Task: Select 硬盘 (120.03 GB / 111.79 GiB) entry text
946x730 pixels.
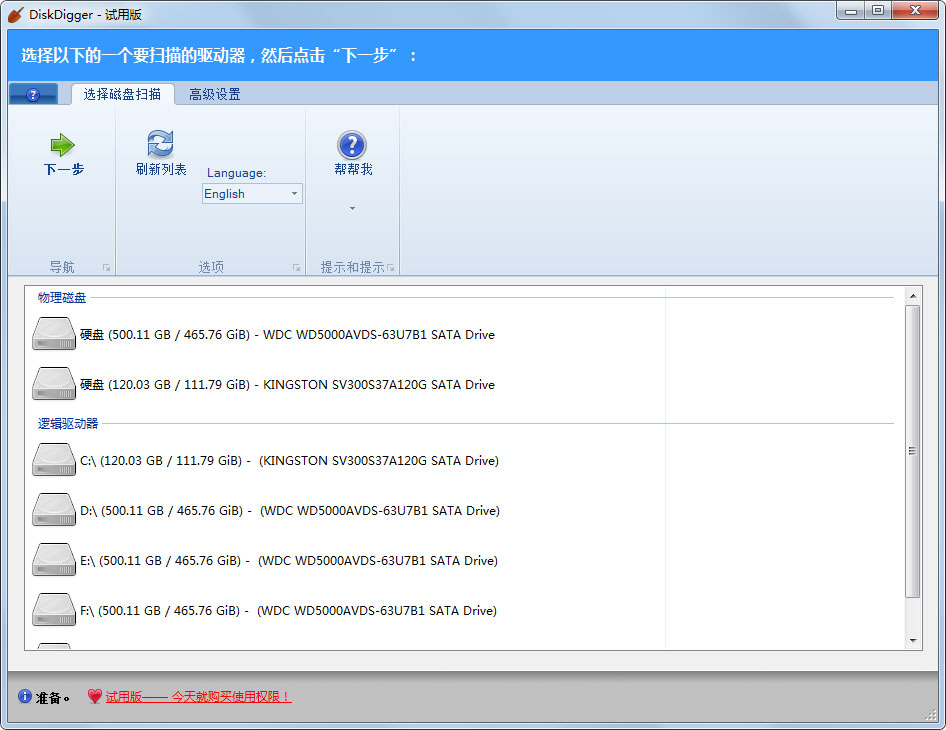Action: tap(287, 384)
